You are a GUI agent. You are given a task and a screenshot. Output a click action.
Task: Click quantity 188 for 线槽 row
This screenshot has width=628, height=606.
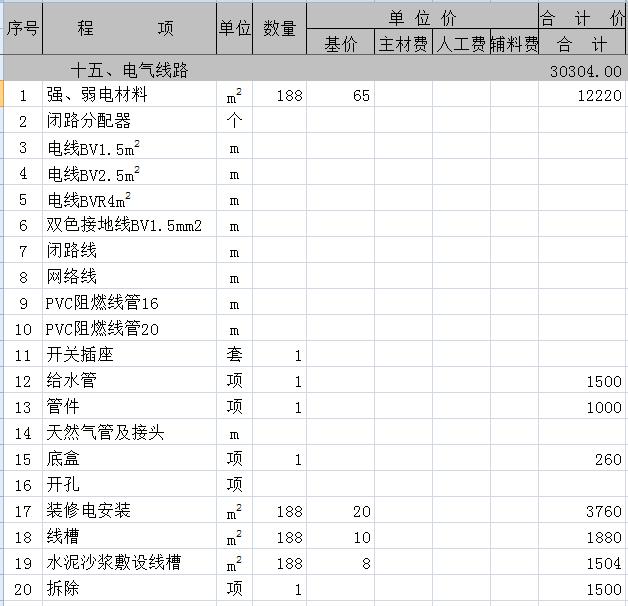[279, 536]
